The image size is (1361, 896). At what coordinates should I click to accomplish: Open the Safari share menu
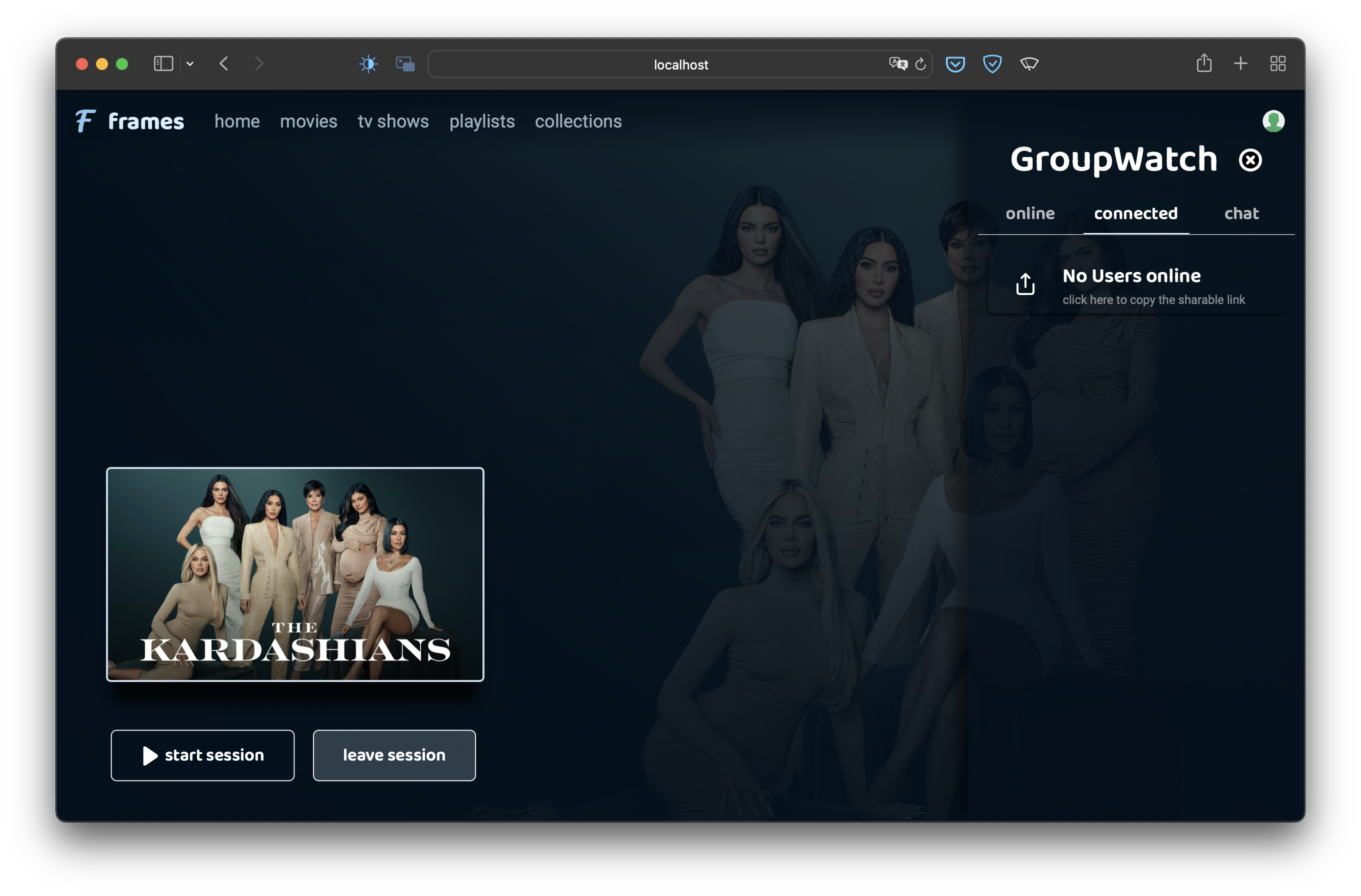[x=1203, y=63]
